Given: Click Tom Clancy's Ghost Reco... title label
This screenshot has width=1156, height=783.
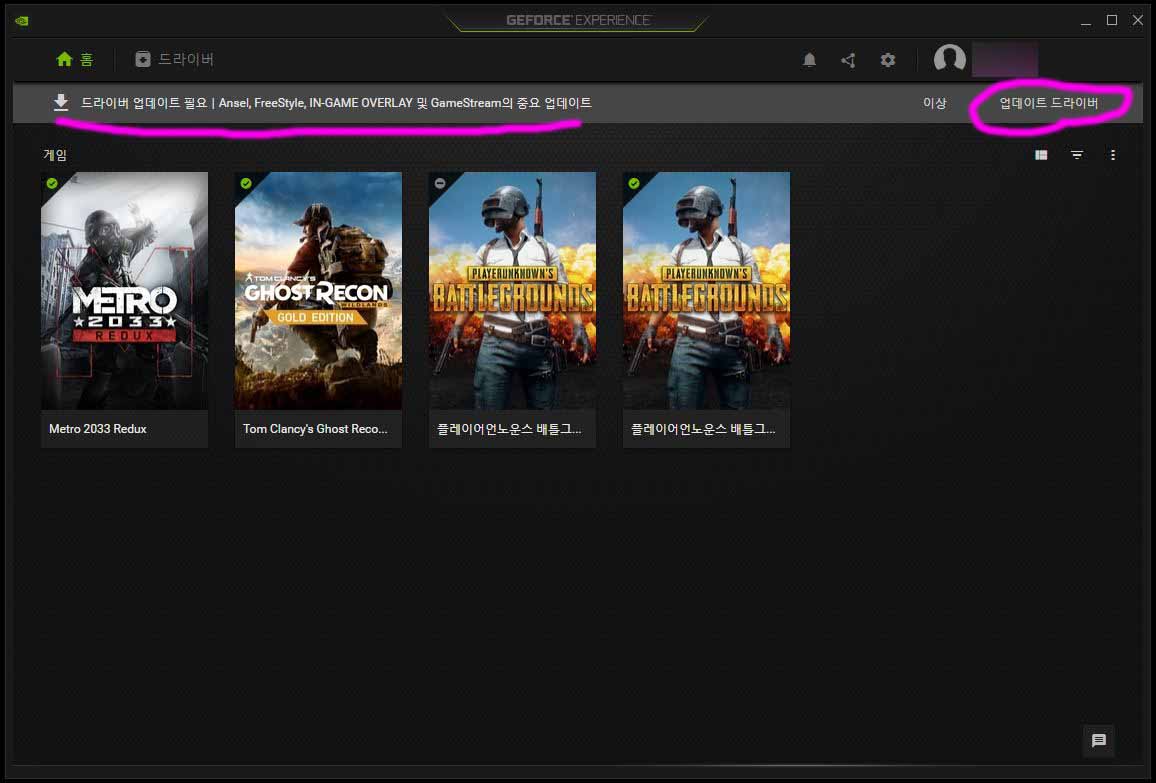Looking at the screenshot, I should tap(315, 429).
